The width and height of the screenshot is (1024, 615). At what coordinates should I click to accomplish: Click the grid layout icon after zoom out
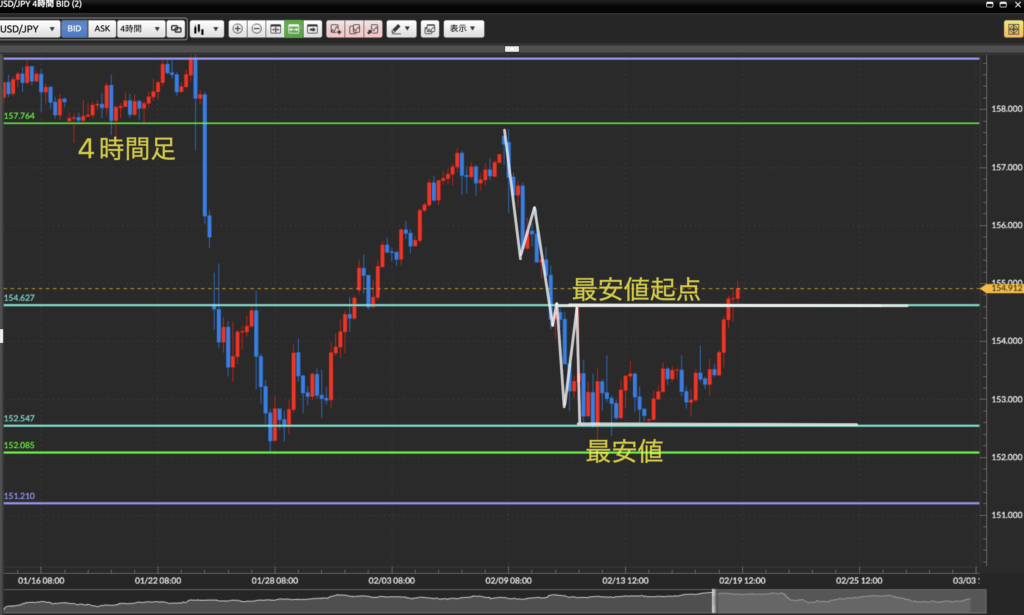pyautogui.click(x=275, y=29)
